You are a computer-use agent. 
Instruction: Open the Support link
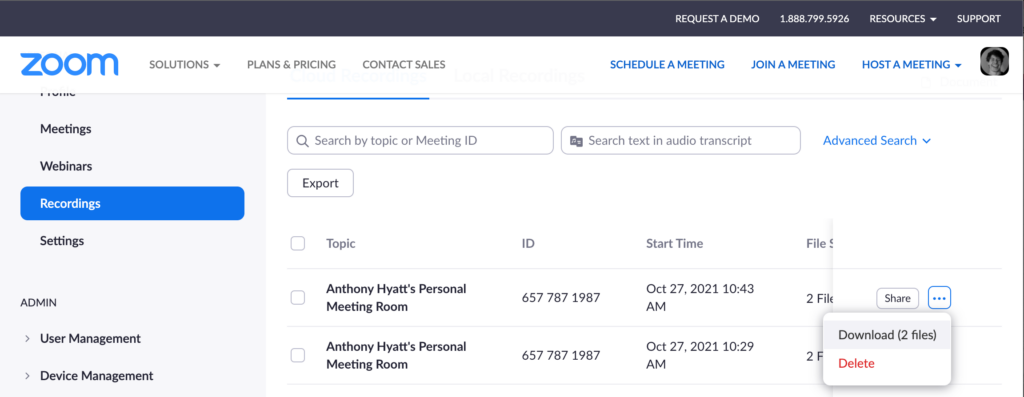pos(978,19)
